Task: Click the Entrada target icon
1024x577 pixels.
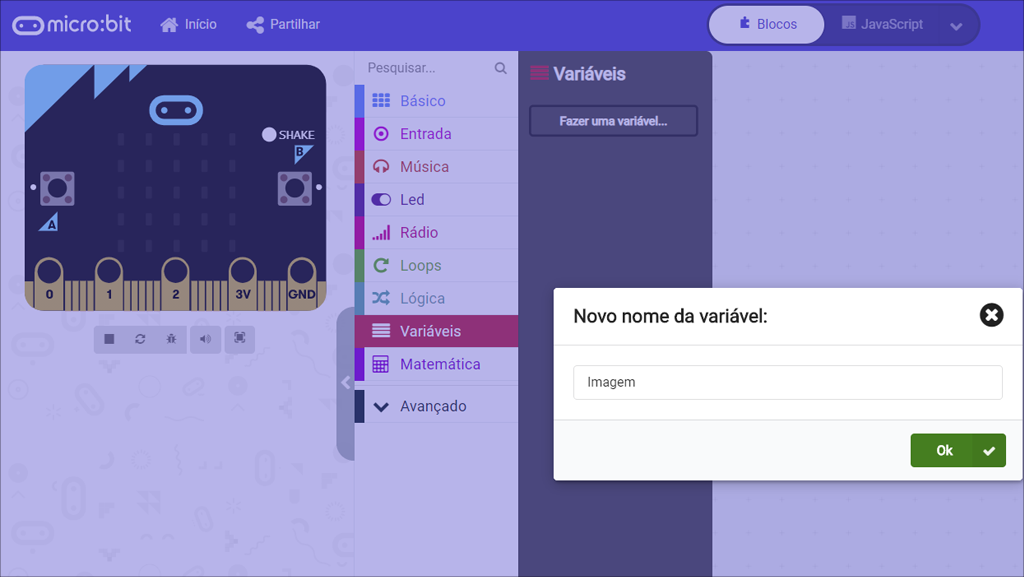Action: (x=381, y=134)
